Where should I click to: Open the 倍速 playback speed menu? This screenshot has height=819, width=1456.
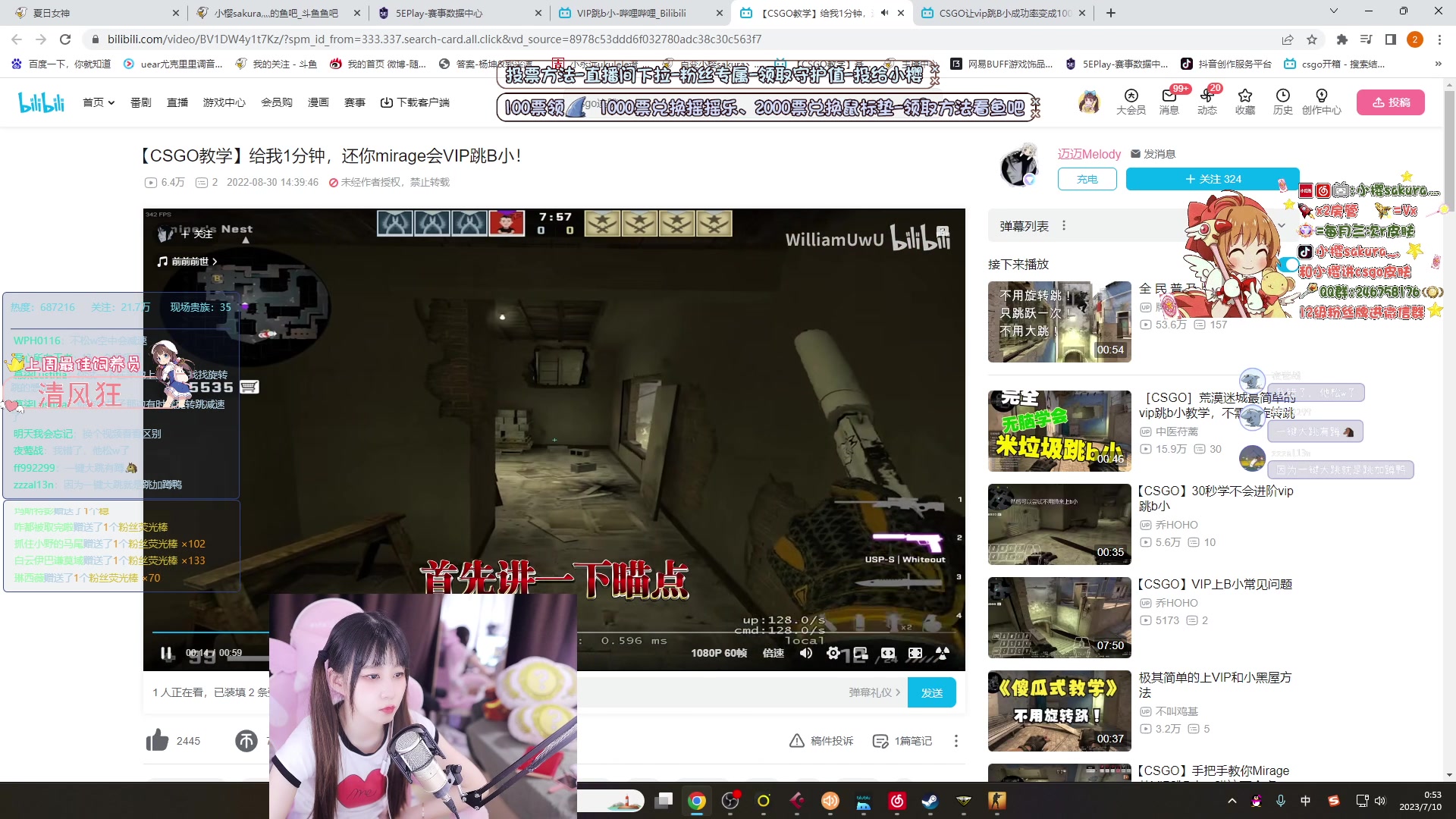[773, 653]
